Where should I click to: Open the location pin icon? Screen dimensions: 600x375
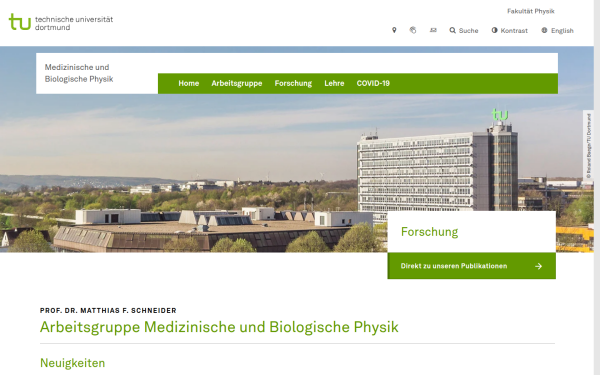(x=394, y=30)
